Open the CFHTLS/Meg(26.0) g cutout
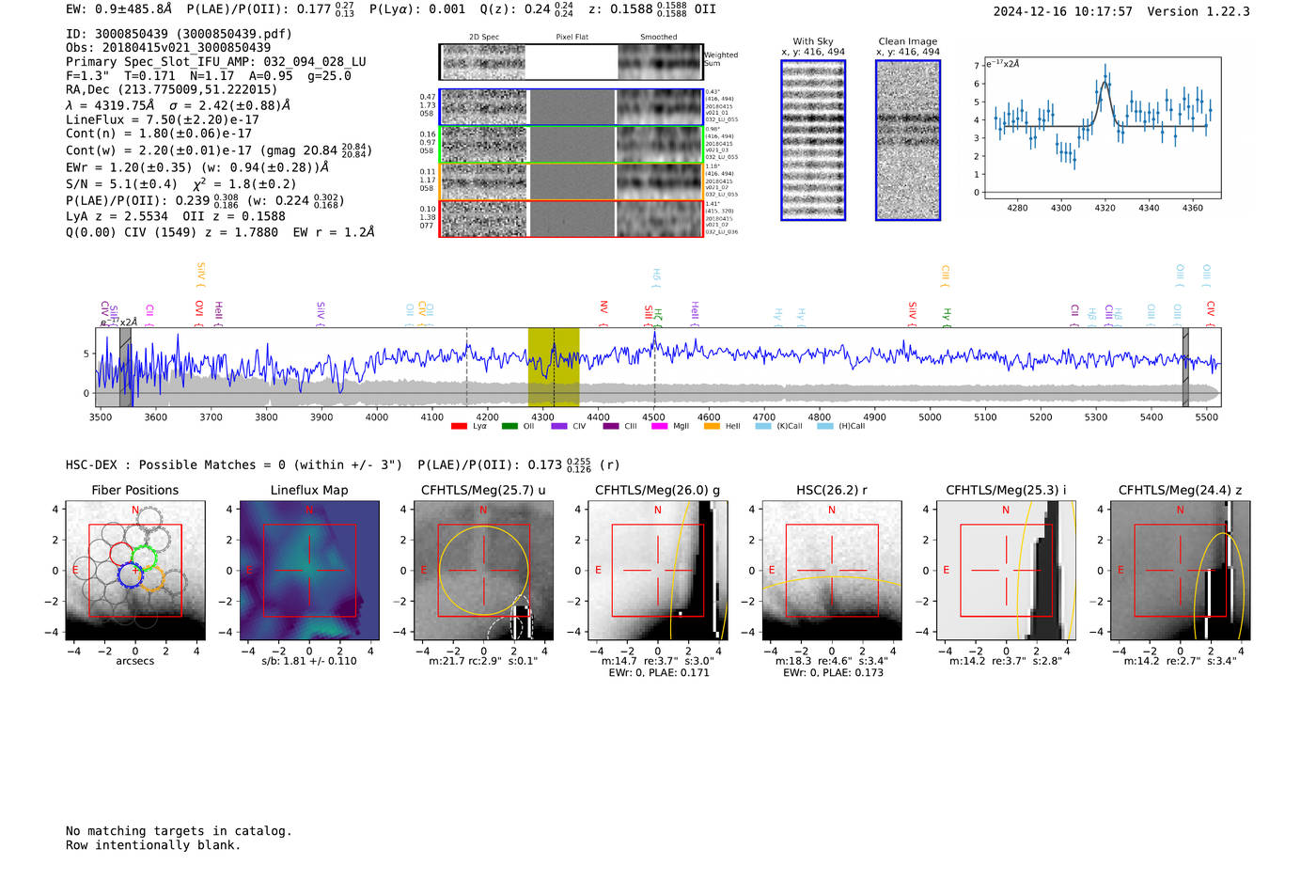The width and height of the screenshot is (1316, 896). click(x=658, y=571)
